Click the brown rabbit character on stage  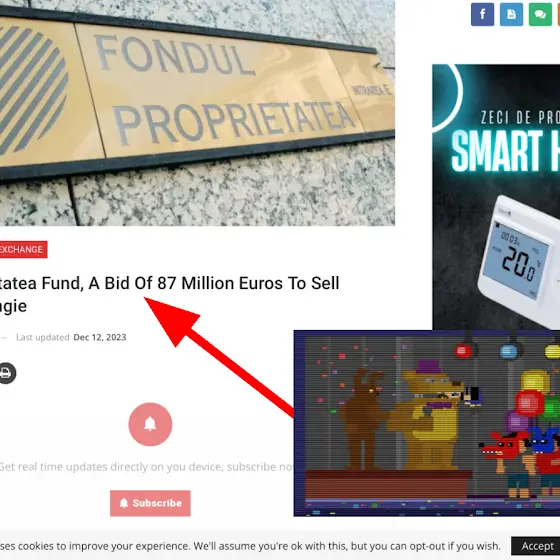tap(364, 419)
